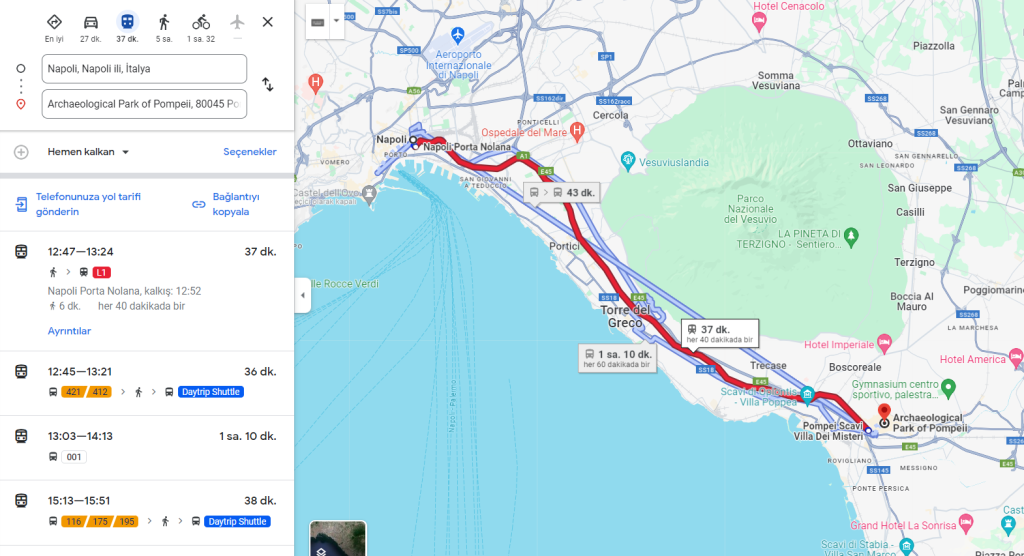Switch to cycling travel mode
This screenshot has width=1024, height=556.
pyautogui.click(x=201, y=22)
